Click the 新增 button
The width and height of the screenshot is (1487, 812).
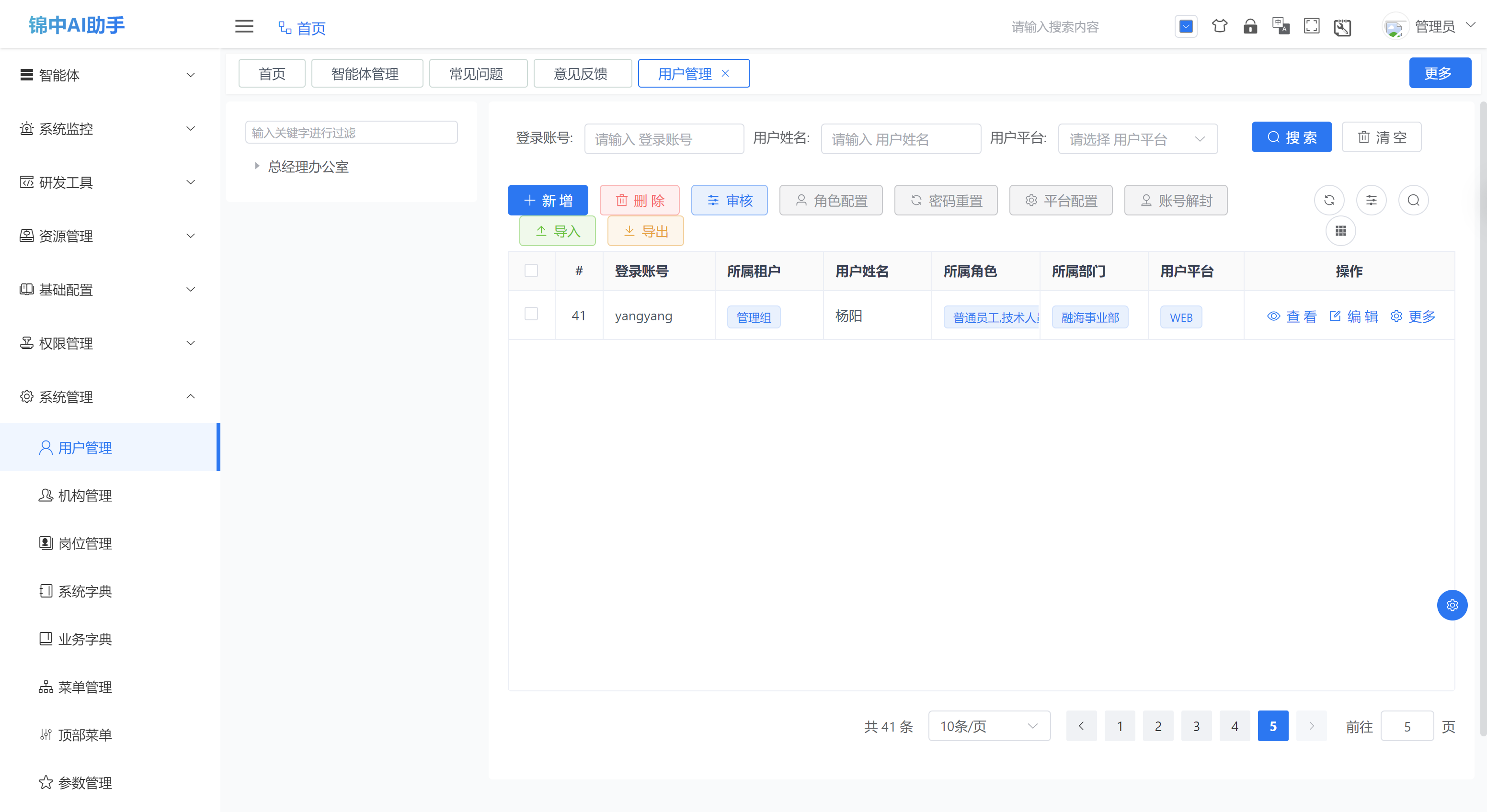point(547,200)
